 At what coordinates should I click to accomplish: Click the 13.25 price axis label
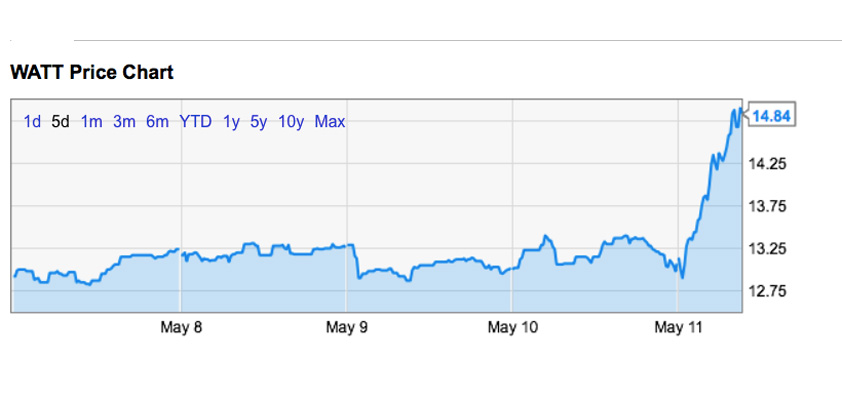point(767,249)
